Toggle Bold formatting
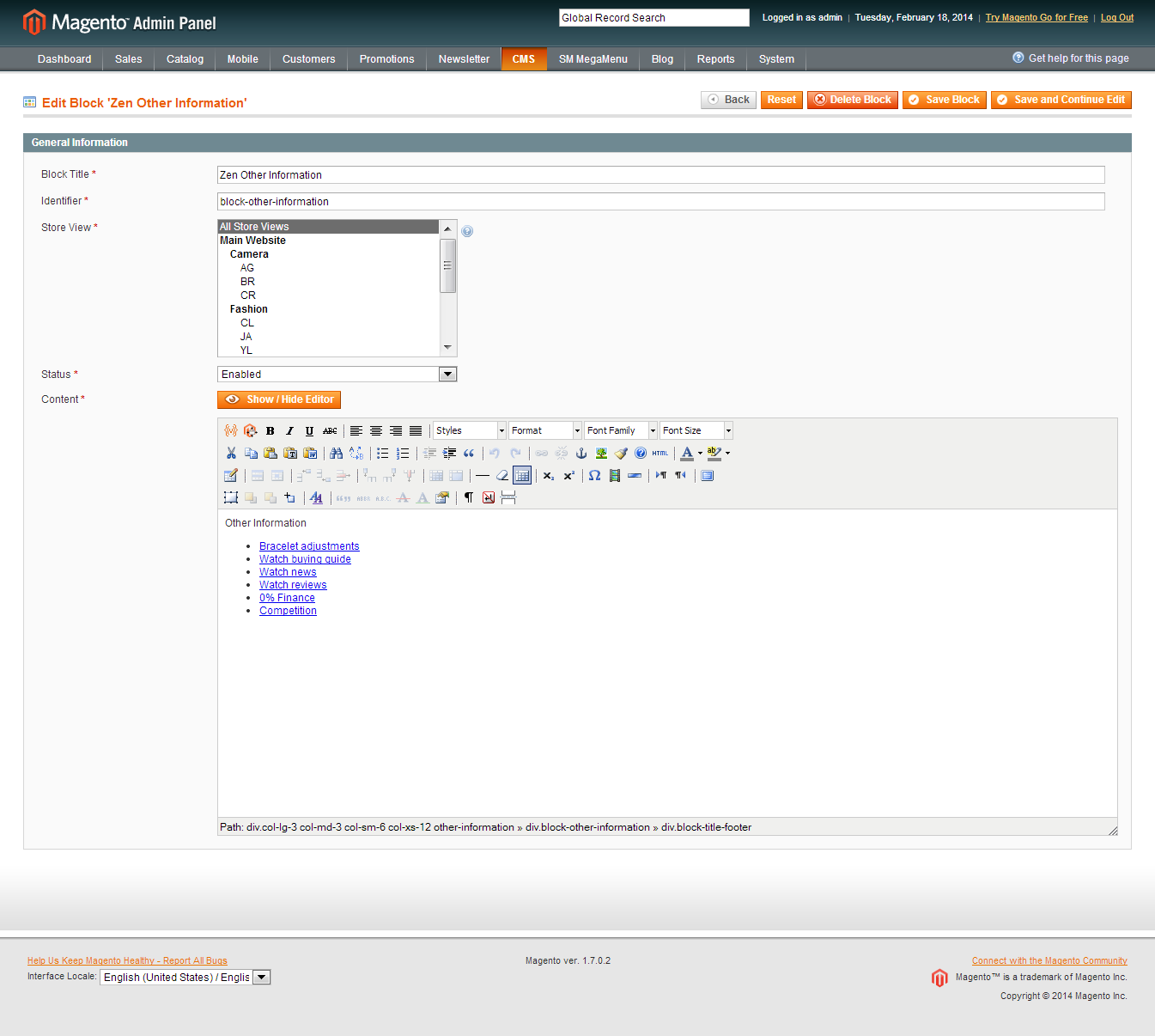This screenshot has width=1155, height=1036. (270, 430)
